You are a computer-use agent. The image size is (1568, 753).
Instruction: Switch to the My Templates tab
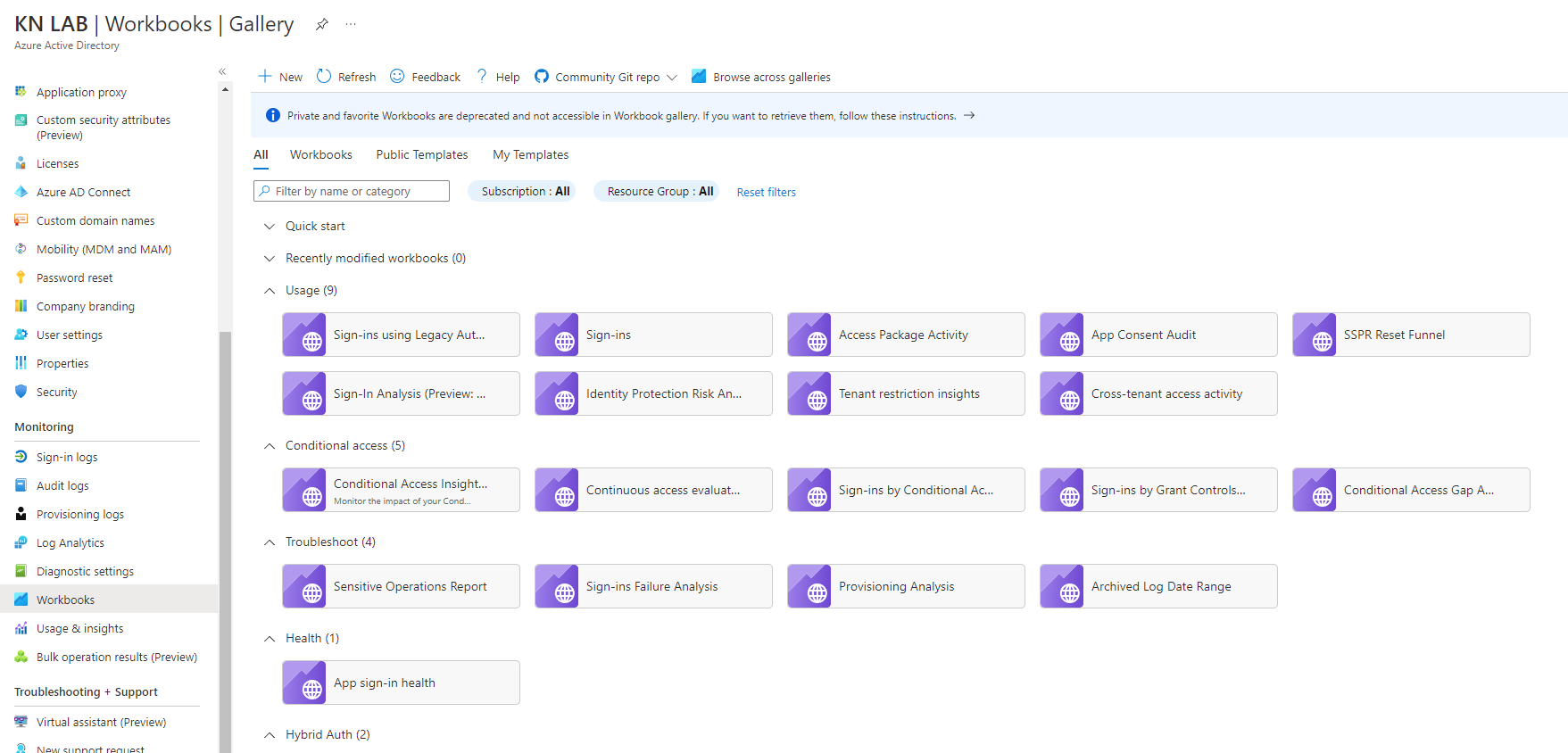pos(530,154)
